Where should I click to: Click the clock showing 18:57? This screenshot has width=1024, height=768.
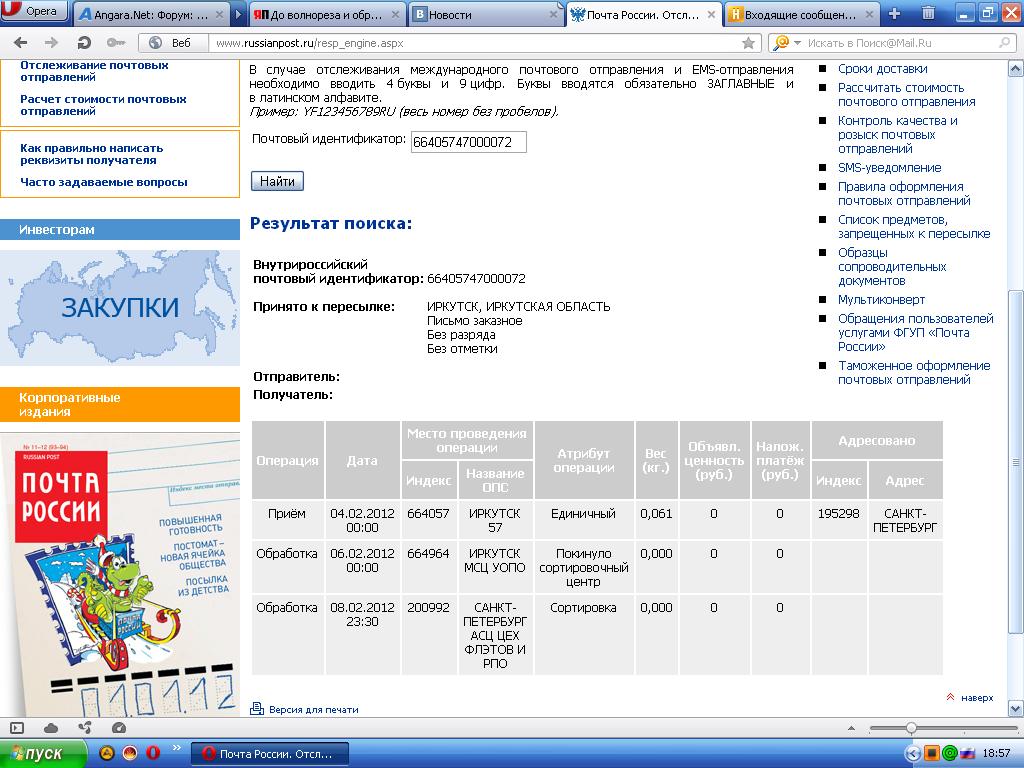996,754
